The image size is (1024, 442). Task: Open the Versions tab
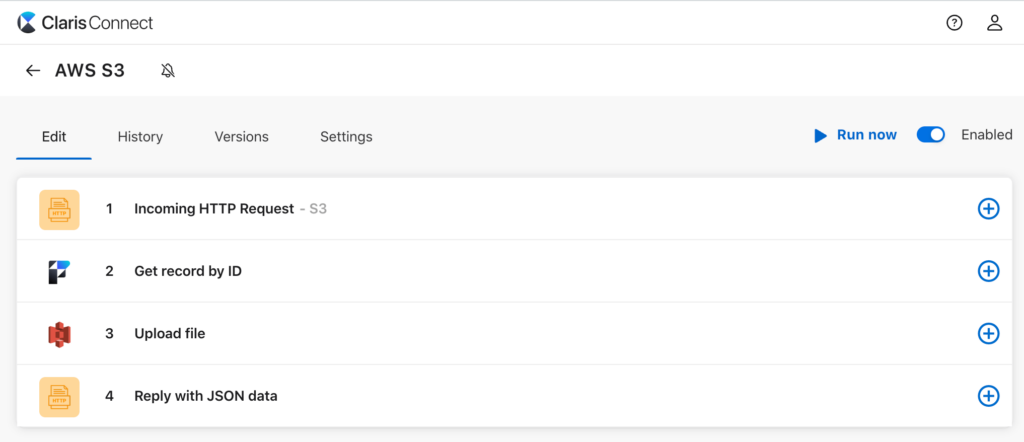pos(241,137)
